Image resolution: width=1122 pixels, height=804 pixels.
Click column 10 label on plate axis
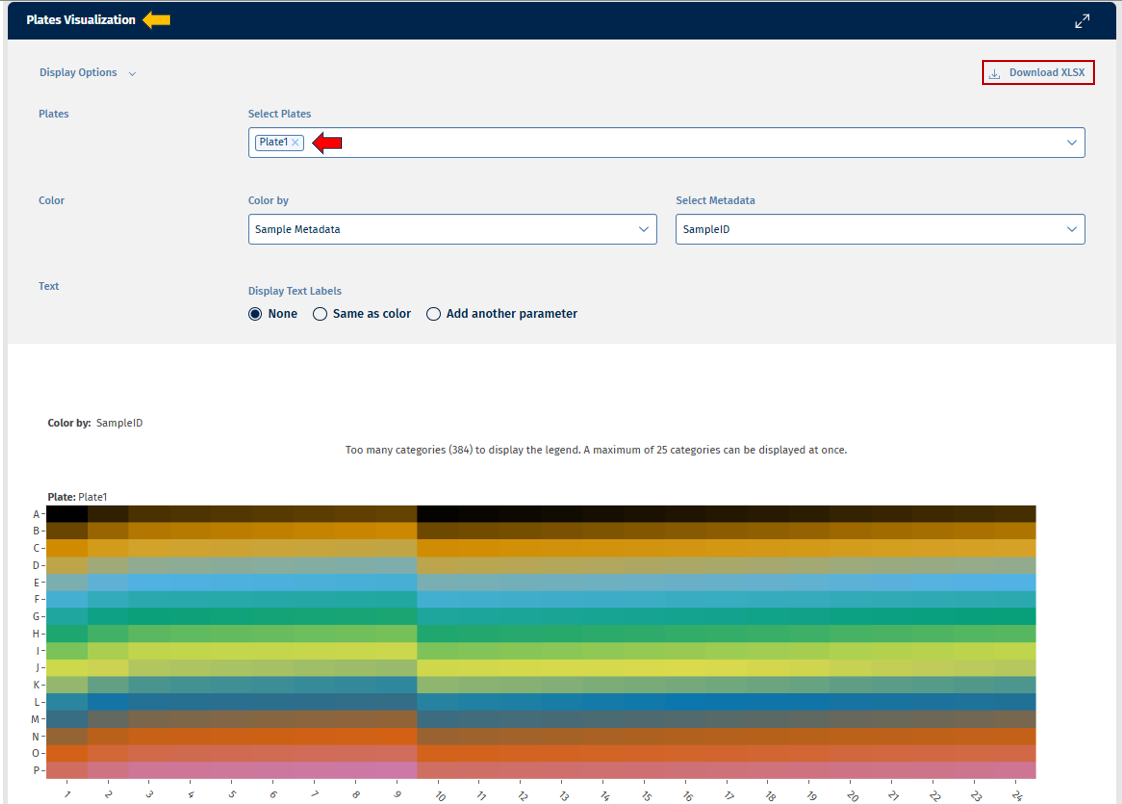click(x=437, y=794)
